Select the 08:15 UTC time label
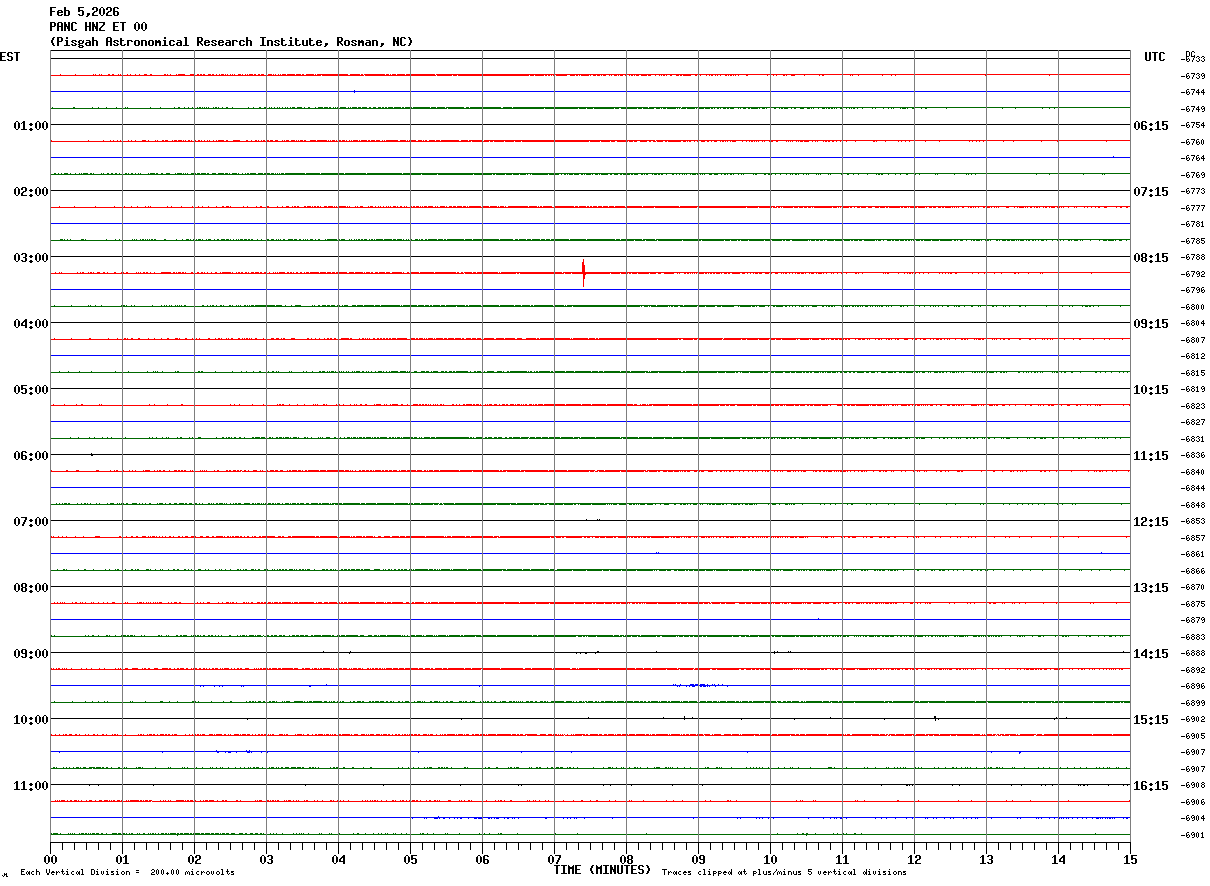Viewport: 1210px width, 886px height. [1150, 258]
